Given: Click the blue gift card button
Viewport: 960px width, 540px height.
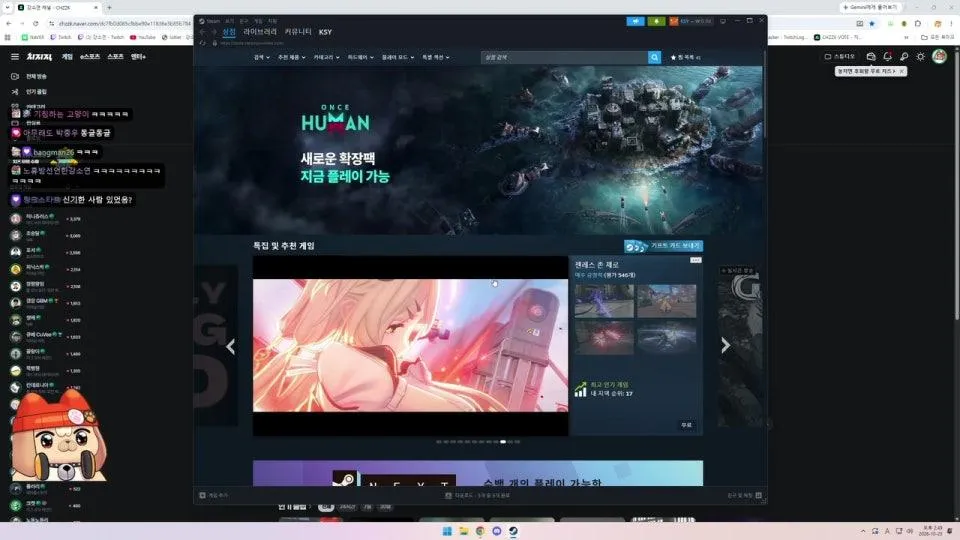Looking at the screenshot, I should [663, 246].
